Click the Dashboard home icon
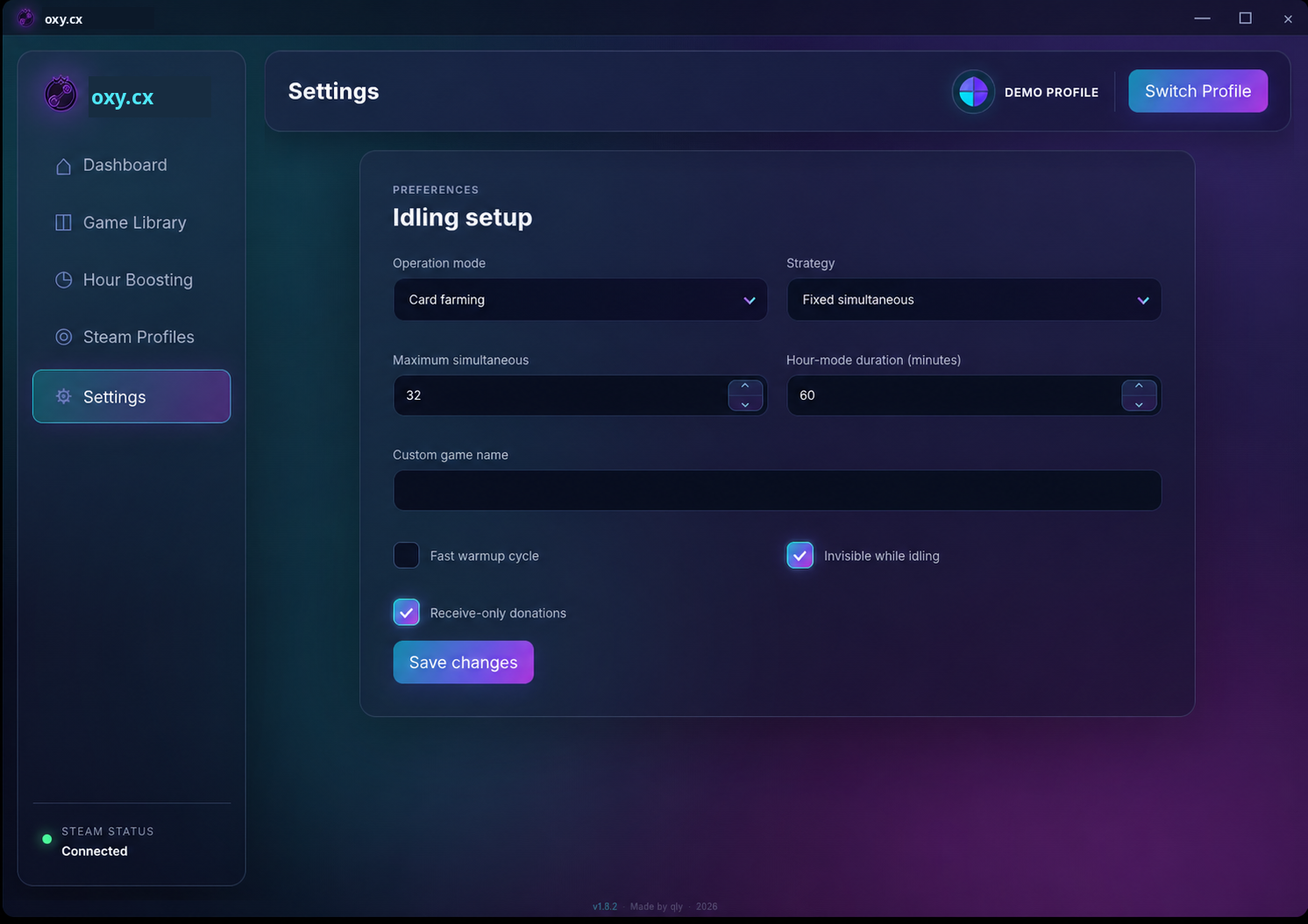 coord(63,166)
